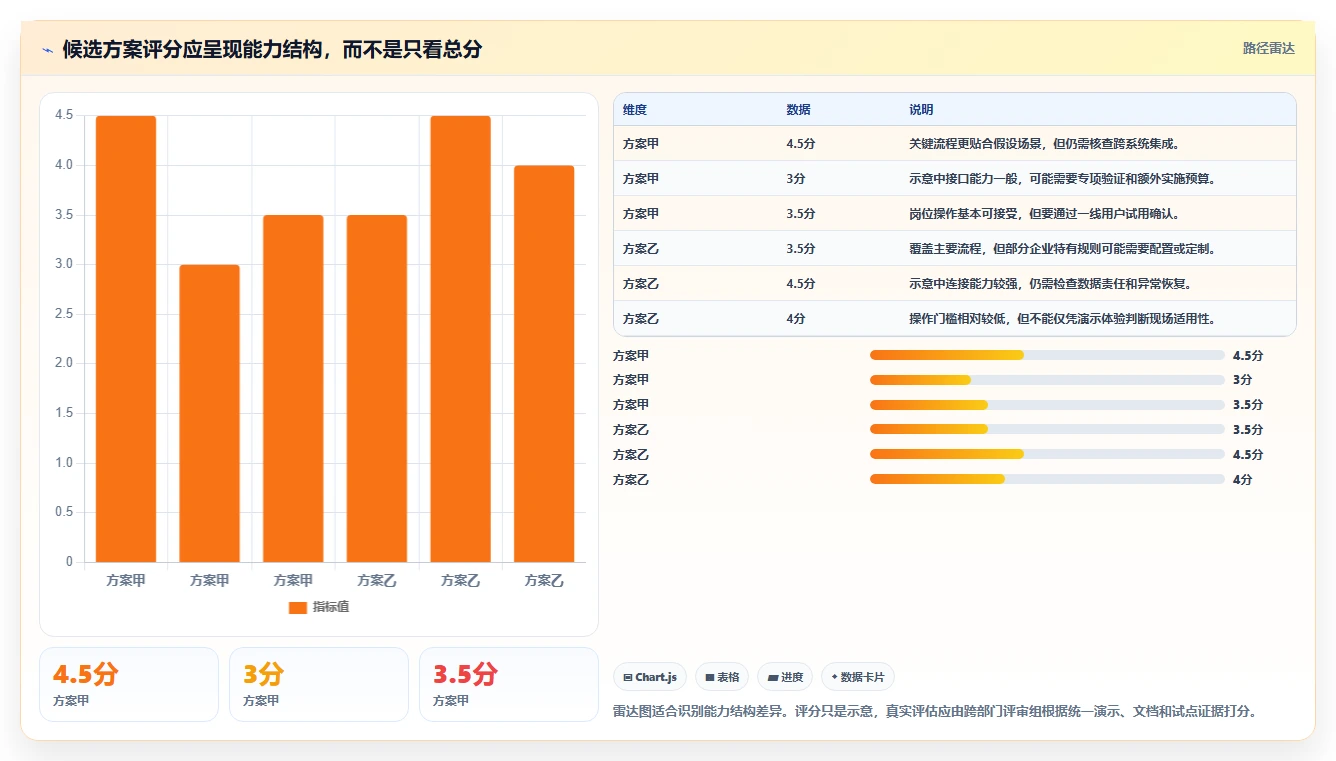Click the 0 label on the y-axis
The height and width of the screenshot is (761, 1336).
[69, 562]
